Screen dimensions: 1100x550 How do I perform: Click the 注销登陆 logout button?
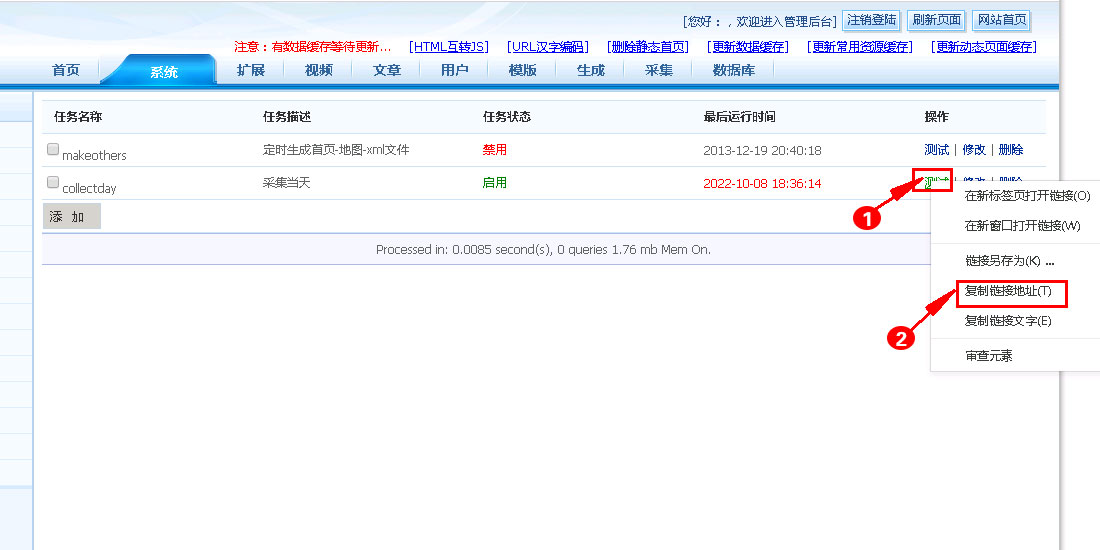pos(872,20)
